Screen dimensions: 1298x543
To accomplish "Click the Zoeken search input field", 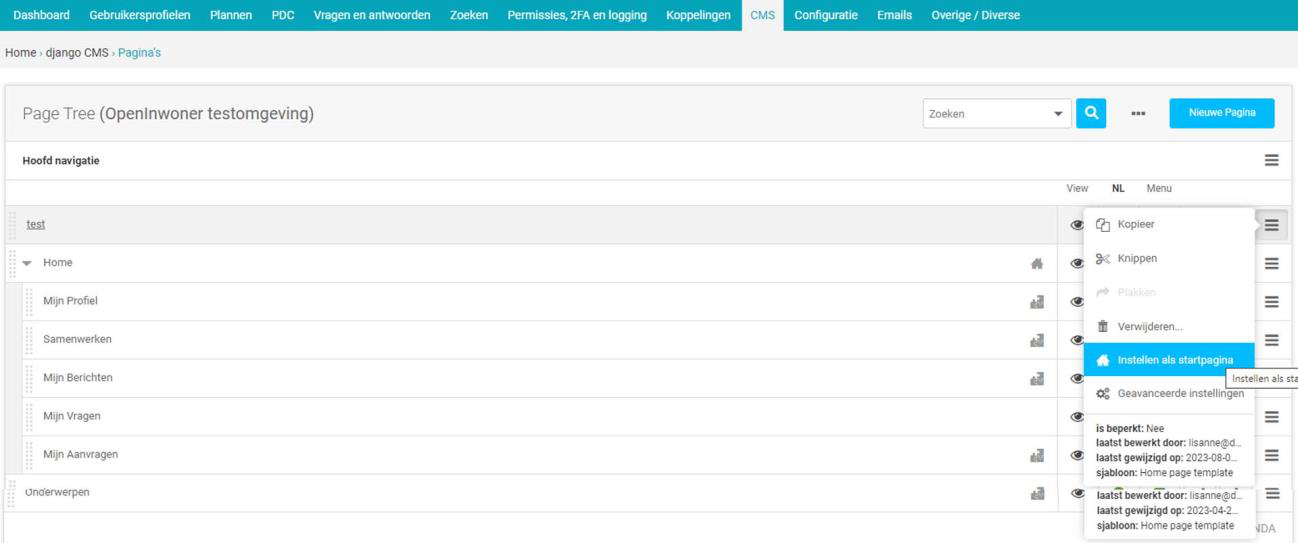I will point(985,114).
